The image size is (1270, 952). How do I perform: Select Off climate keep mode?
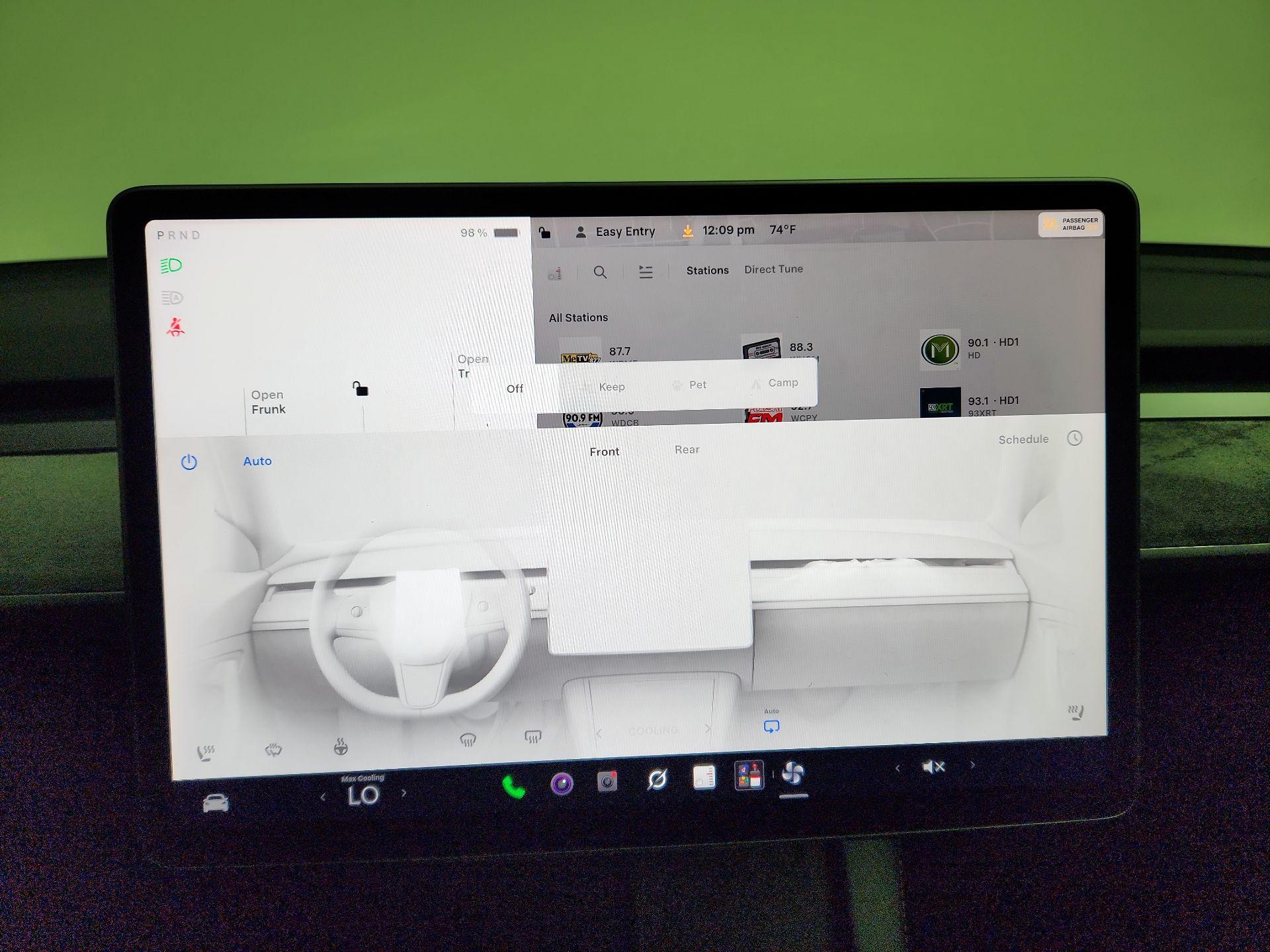pyautogui.click(x=515, y=389)
